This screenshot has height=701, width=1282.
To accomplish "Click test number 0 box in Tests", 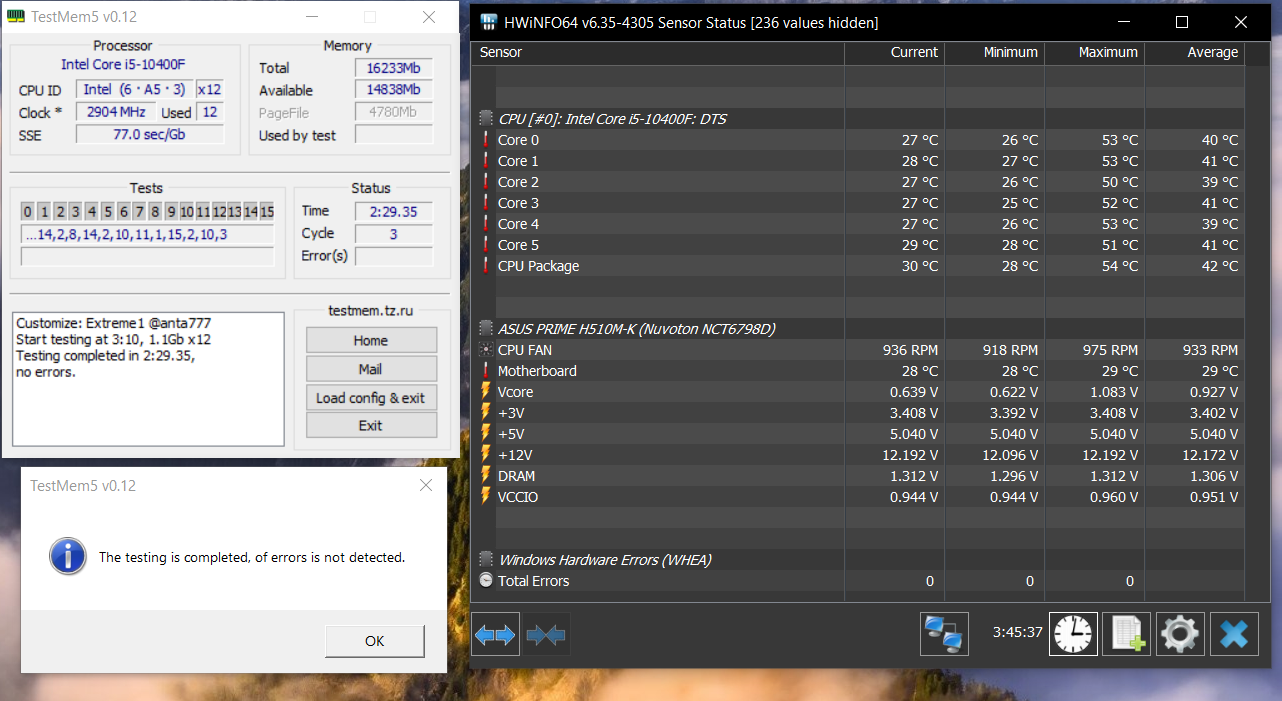I will point(28,212).
